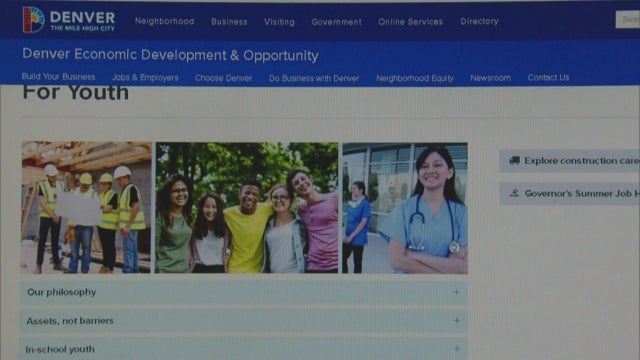The image size is (640, 360).
Task: Open the Neighborhood menu
Action: [x=164, y=21]
